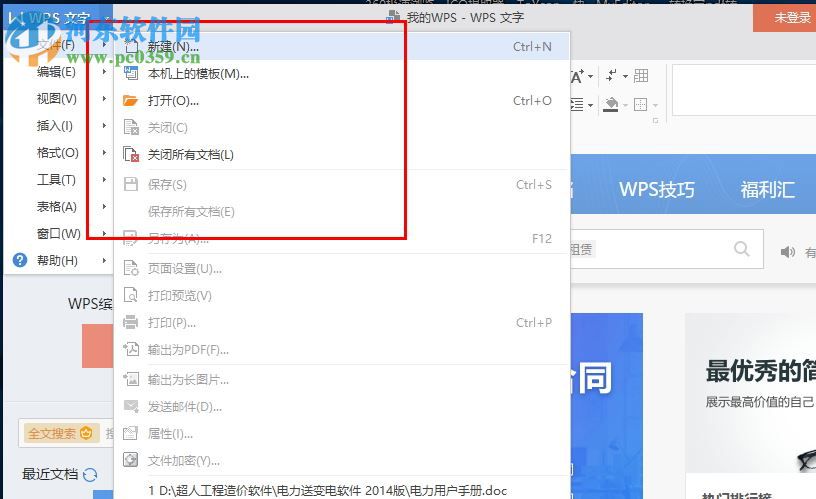Open the View (视图) menu
Image resolution: width=816 pixels, height=499 pixels.
(58, 98)
